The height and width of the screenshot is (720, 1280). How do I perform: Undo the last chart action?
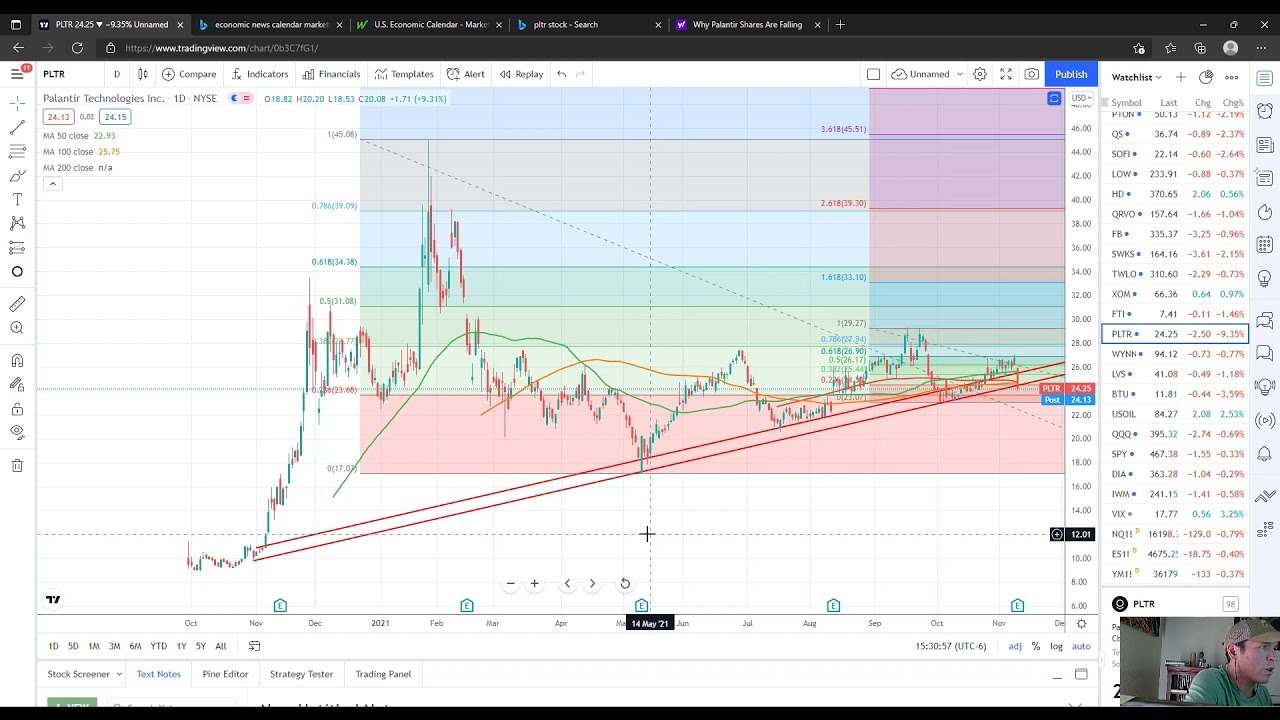[562, 73]
